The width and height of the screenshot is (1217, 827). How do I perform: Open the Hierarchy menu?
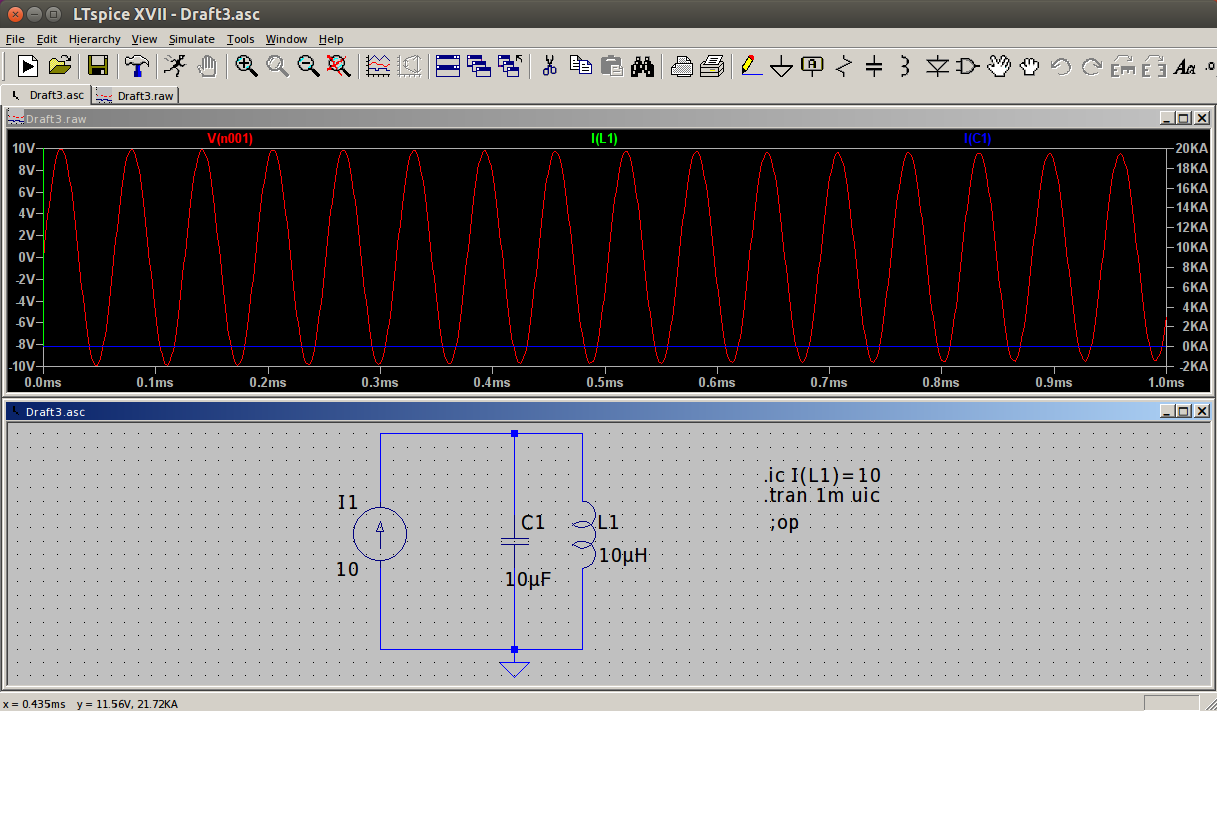pyautogui.click(x=94, y=39)
